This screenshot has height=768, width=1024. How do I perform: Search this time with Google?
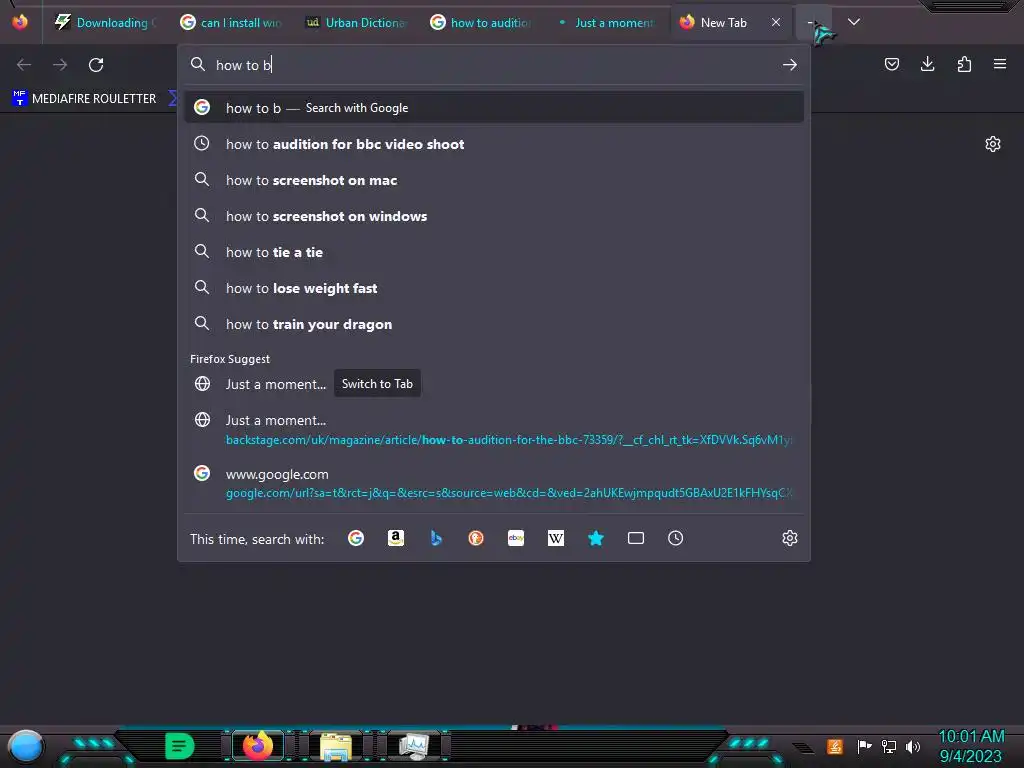point(356,538)
